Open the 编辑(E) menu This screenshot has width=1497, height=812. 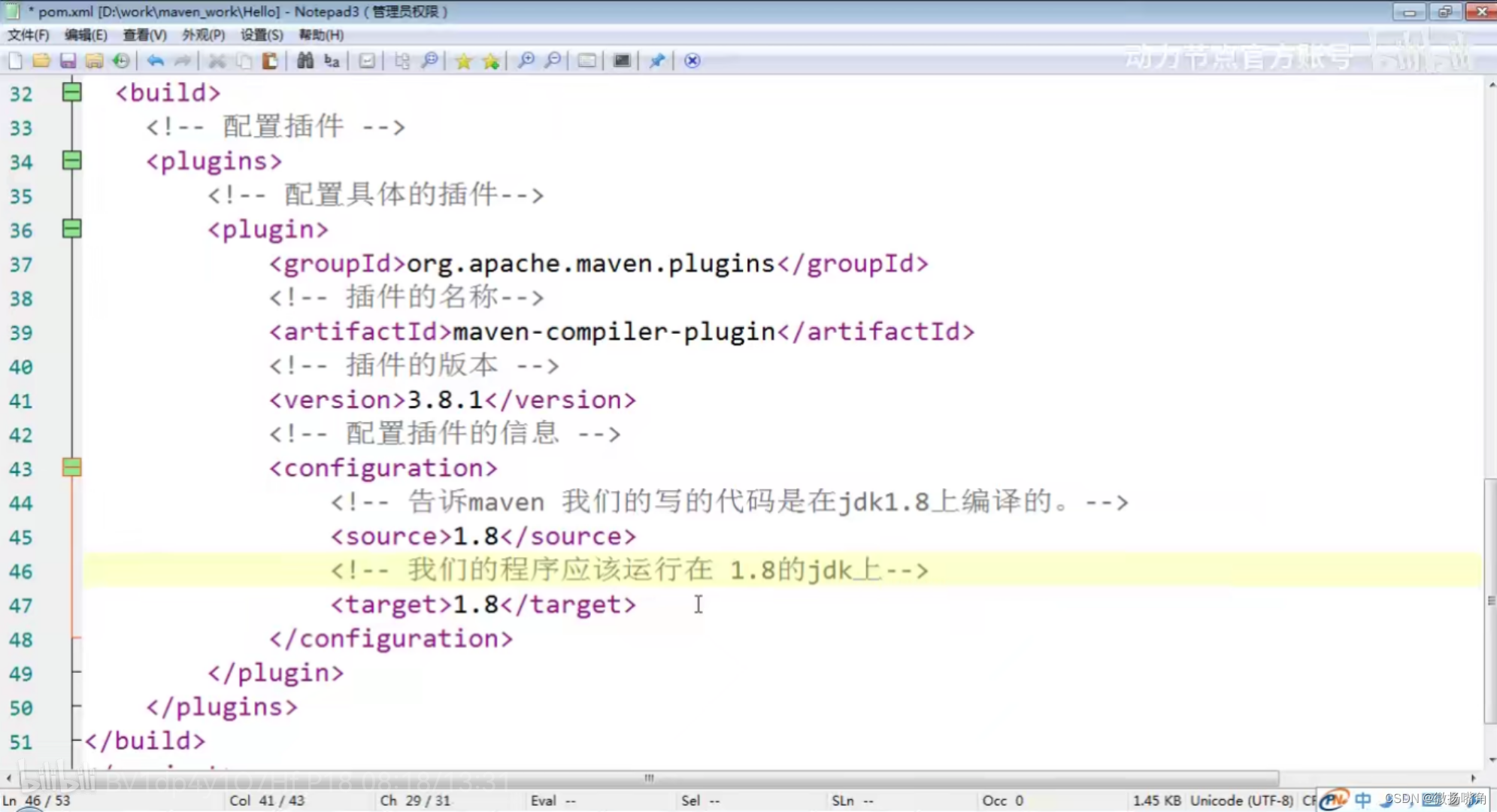[x=86, y=35]
